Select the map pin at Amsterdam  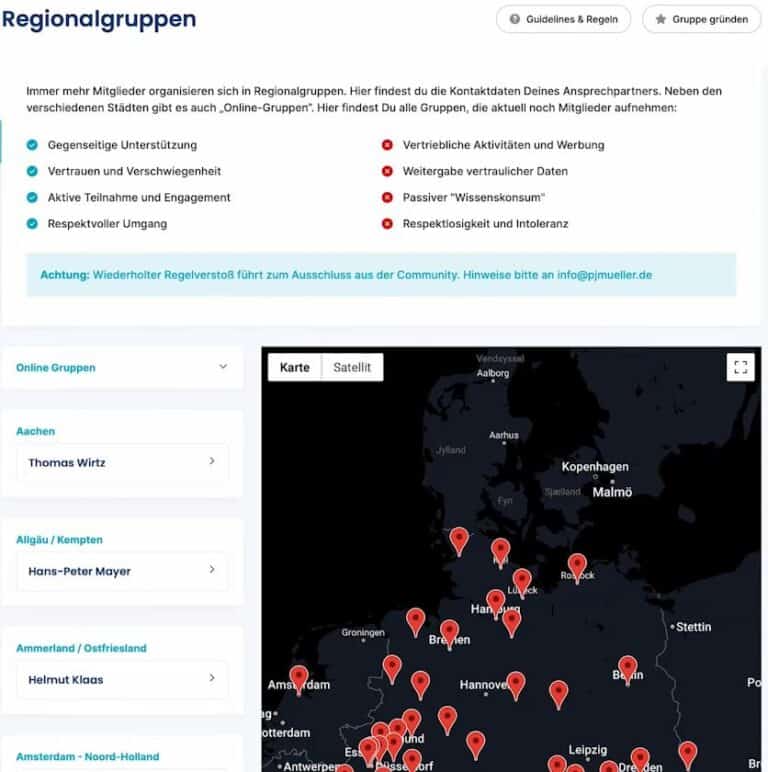pos(299,678)
